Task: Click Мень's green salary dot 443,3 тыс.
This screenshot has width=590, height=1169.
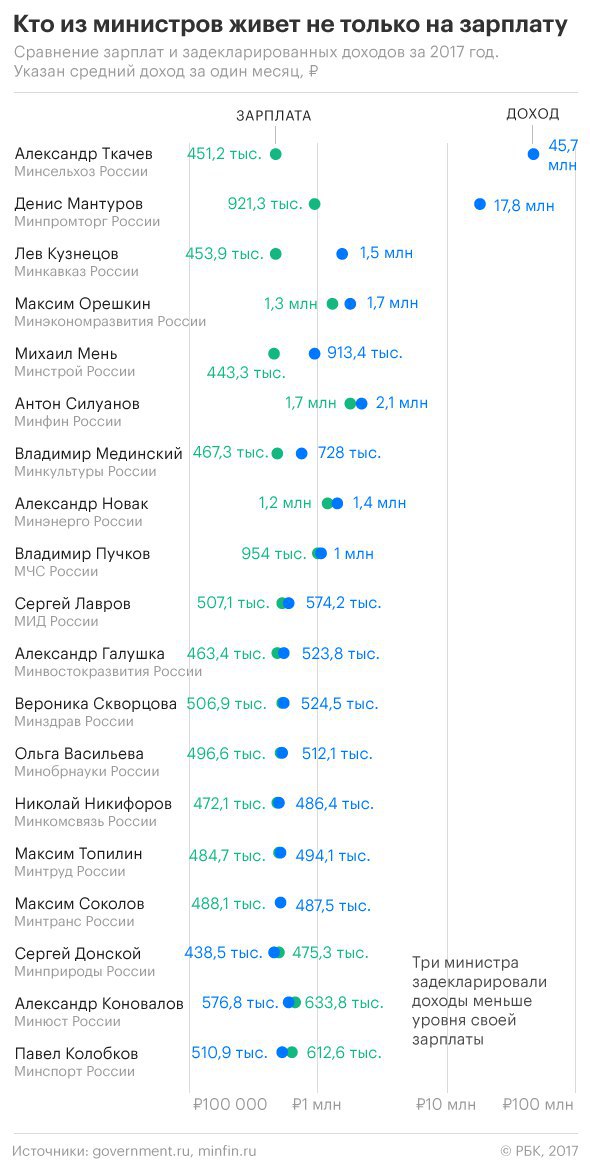Action: point(274,354)
